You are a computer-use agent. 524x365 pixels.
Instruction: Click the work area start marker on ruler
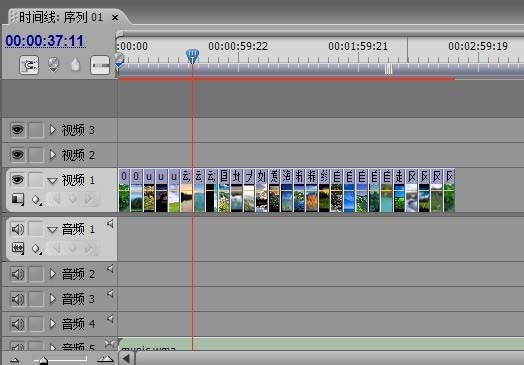tap(119, 60)
